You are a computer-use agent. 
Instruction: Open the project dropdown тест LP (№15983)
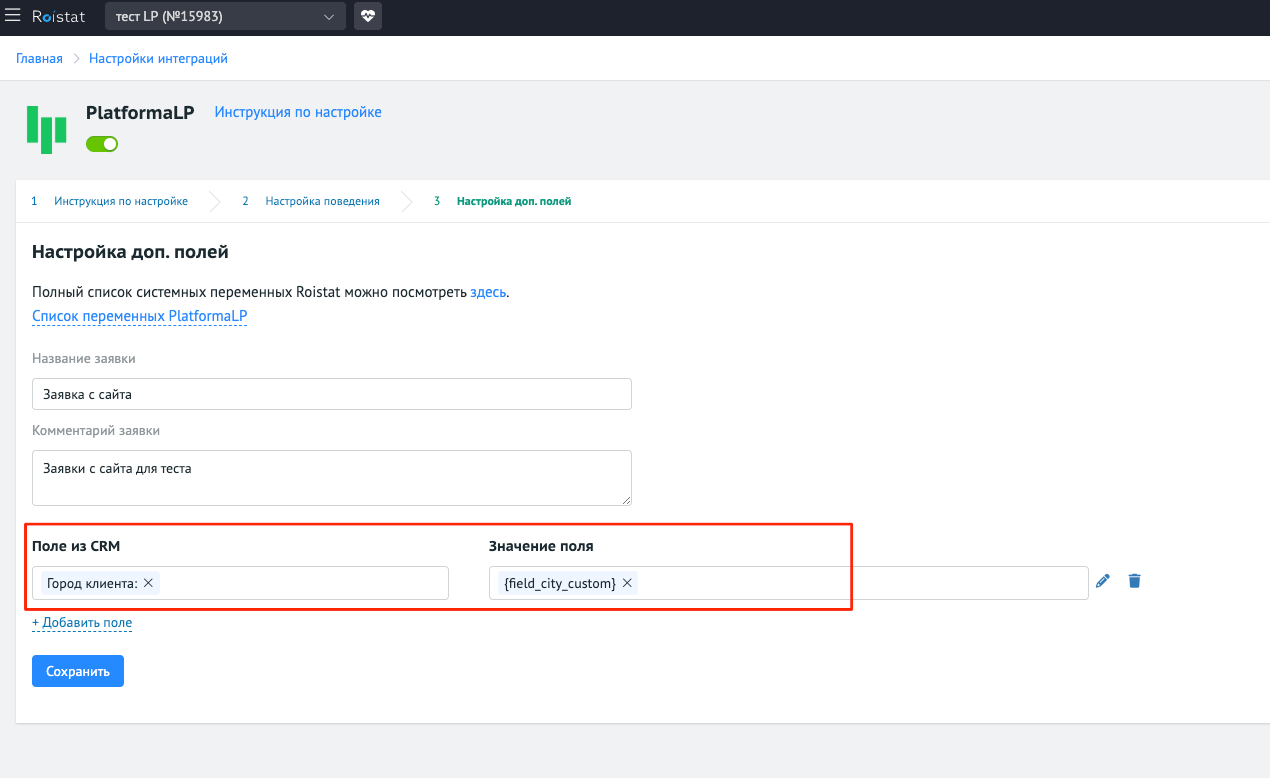point(225,16)
